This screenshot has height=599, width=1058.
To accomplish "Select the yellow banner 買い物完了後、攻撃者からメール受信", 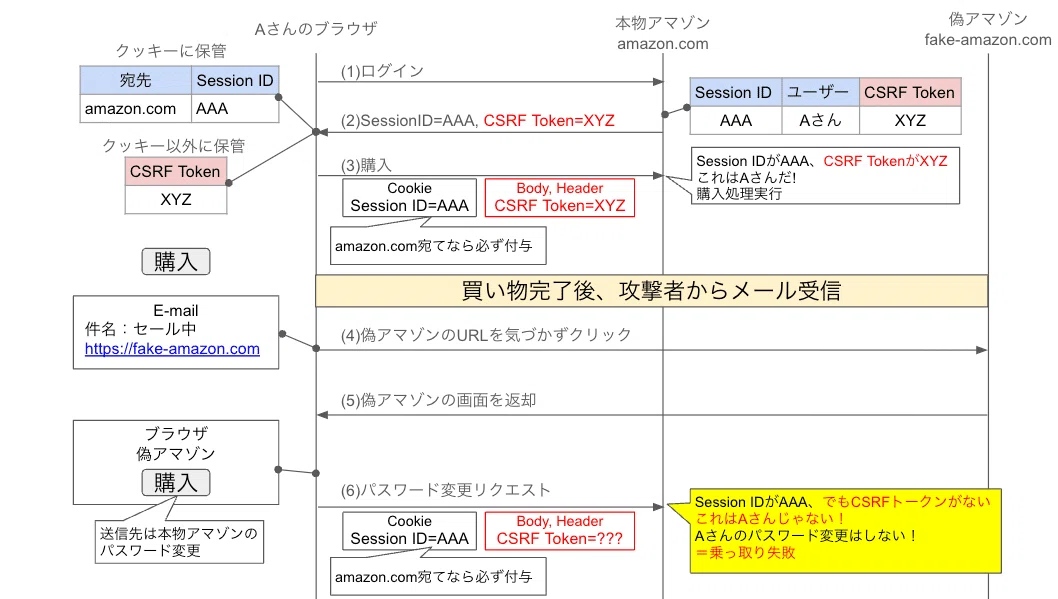I will [x=652, y=291].
